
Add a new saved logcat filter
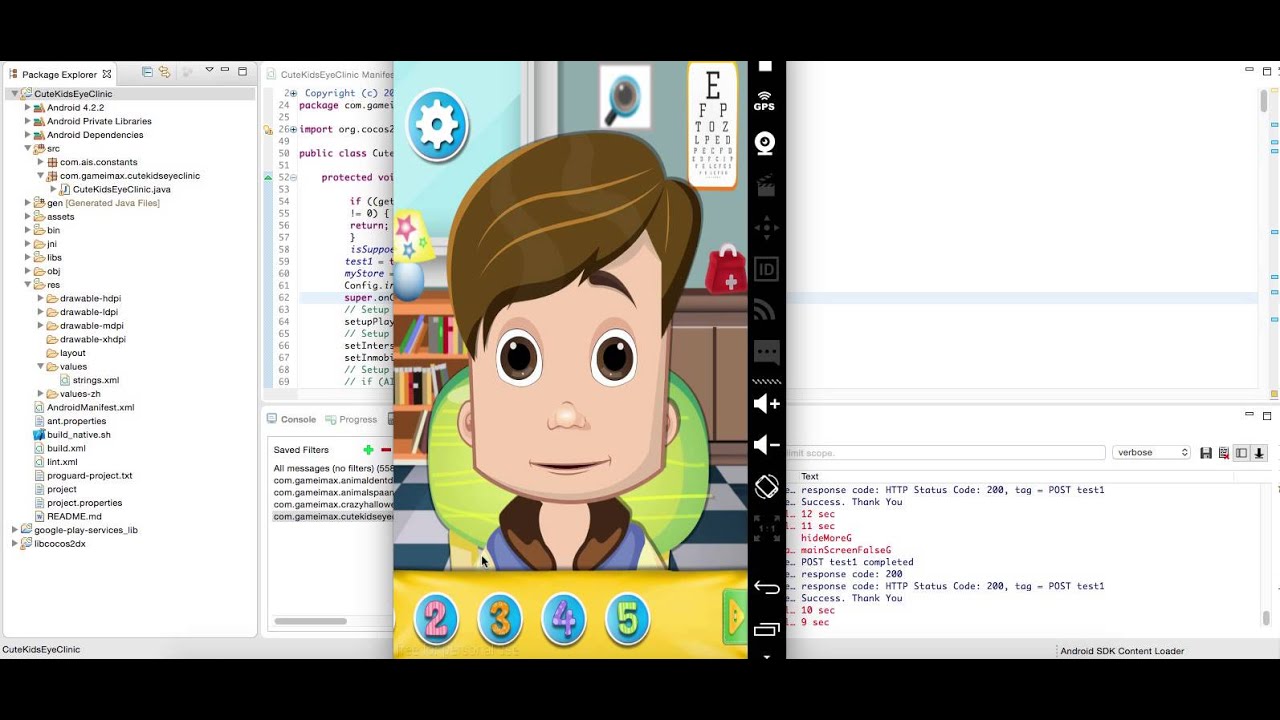[369, 450]
